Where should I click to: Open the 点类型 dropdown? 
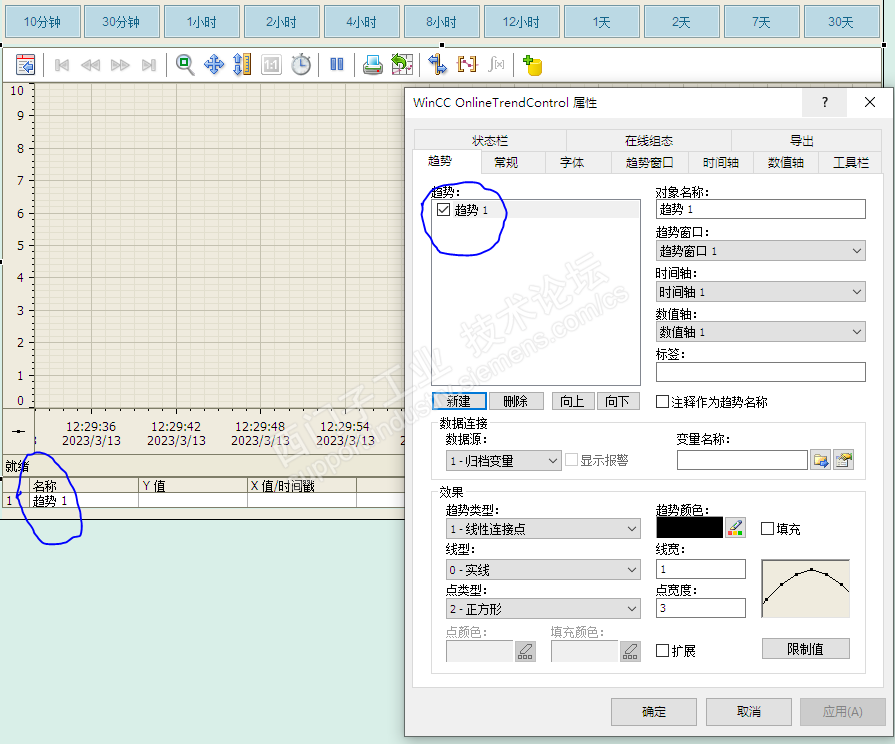543,609
